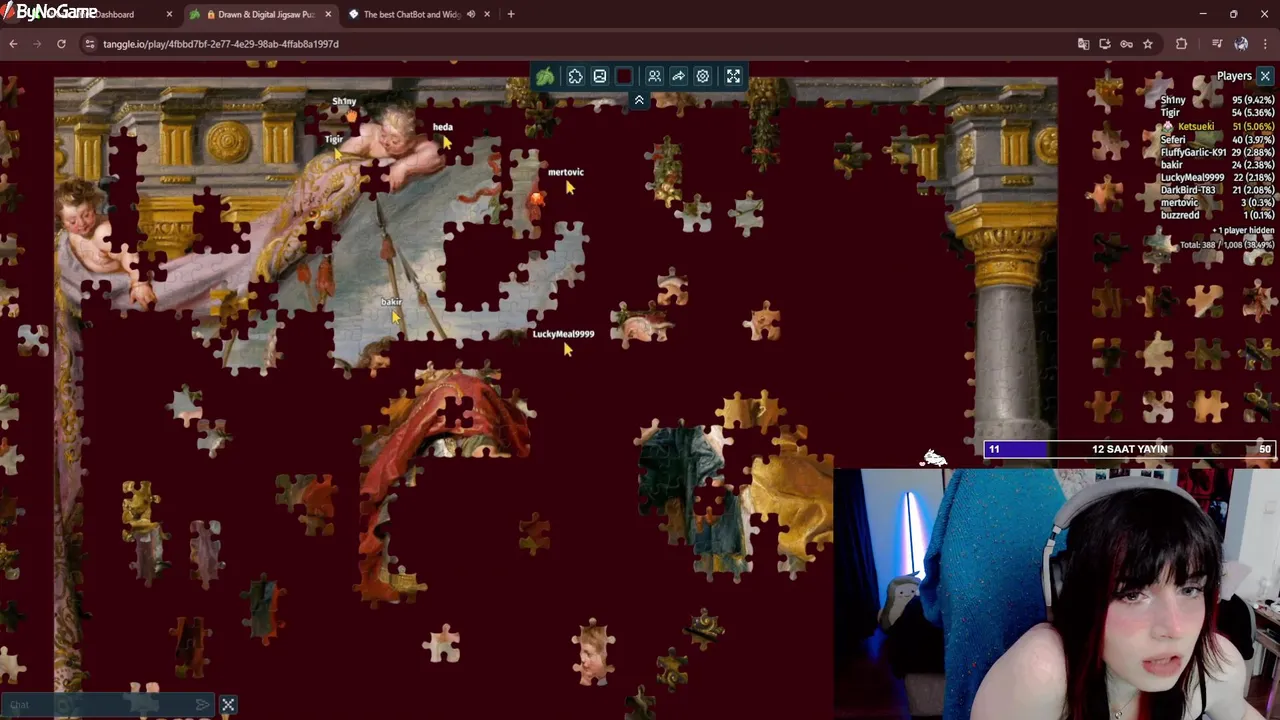The width and height of the screenshot is (1280, 720).
Task: Click the '+ 1 player hidden' text
Action: tap(1244, 231)
